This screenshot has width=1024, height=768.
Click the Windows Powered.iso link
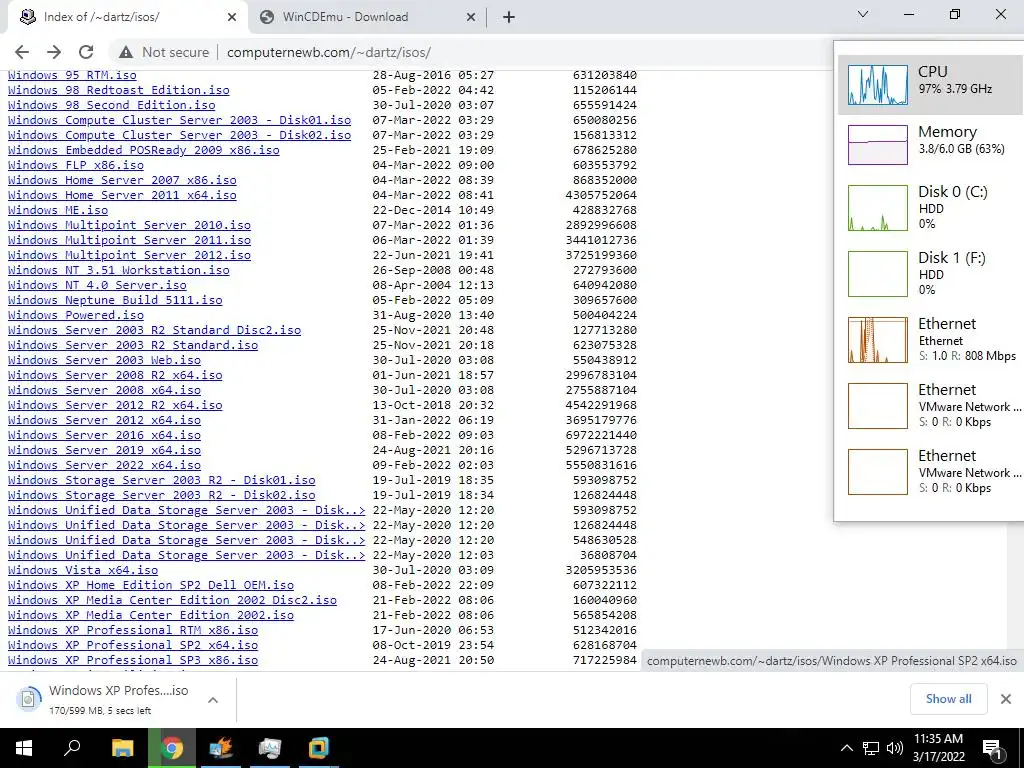click(x=75, y=315)
